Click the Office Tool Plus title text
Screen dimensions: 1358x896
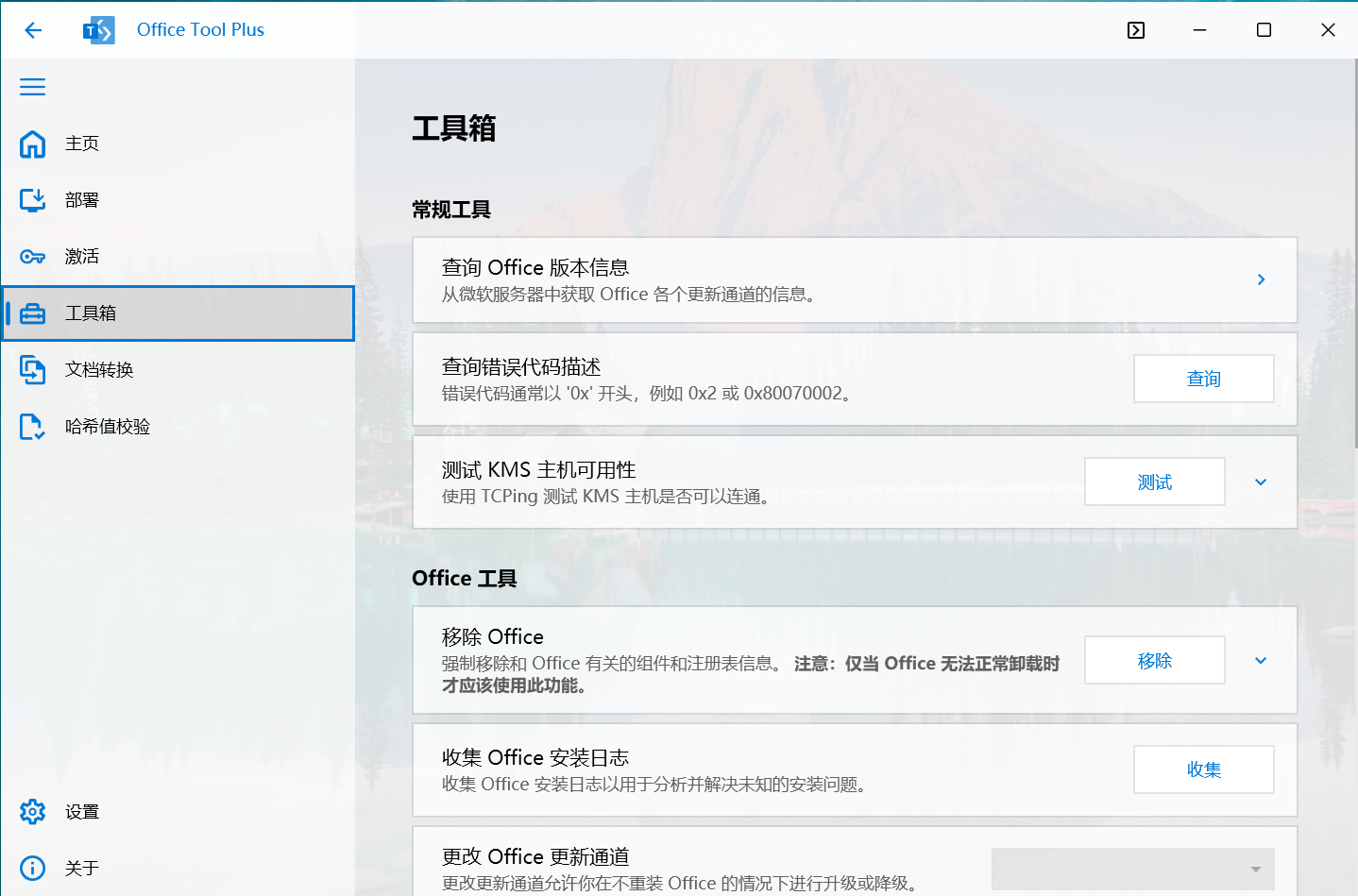pos(200,30)
